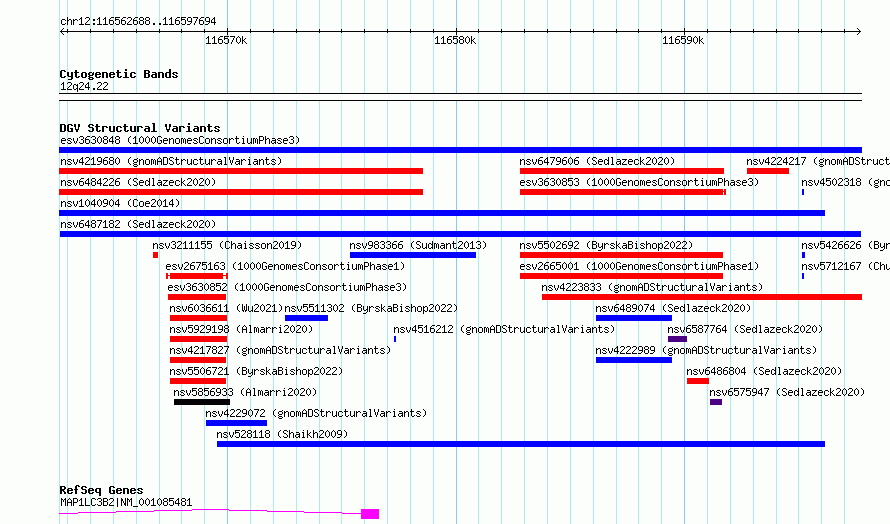Select the nsv4224217 short red bar
Screen dimensions: 890x524
click(x=767, y=171)
